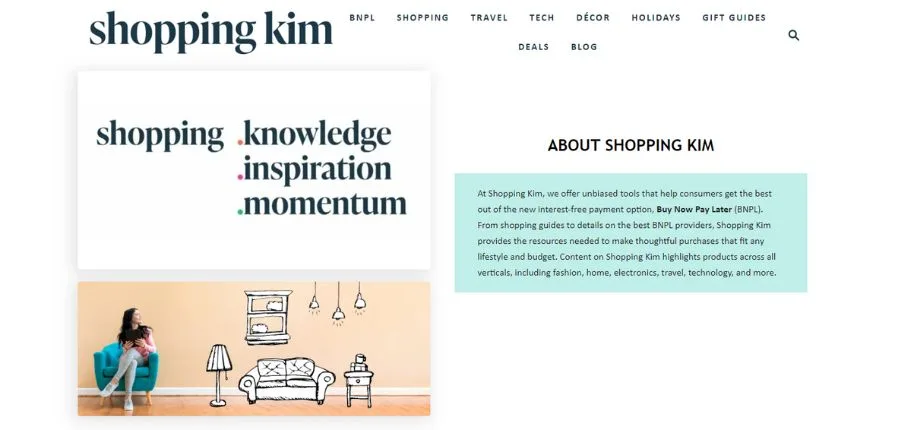Image resolution: width=900 pixels, height=430 pixels.
Task: Visit the Décor section
Action: [x=593, y=18]
